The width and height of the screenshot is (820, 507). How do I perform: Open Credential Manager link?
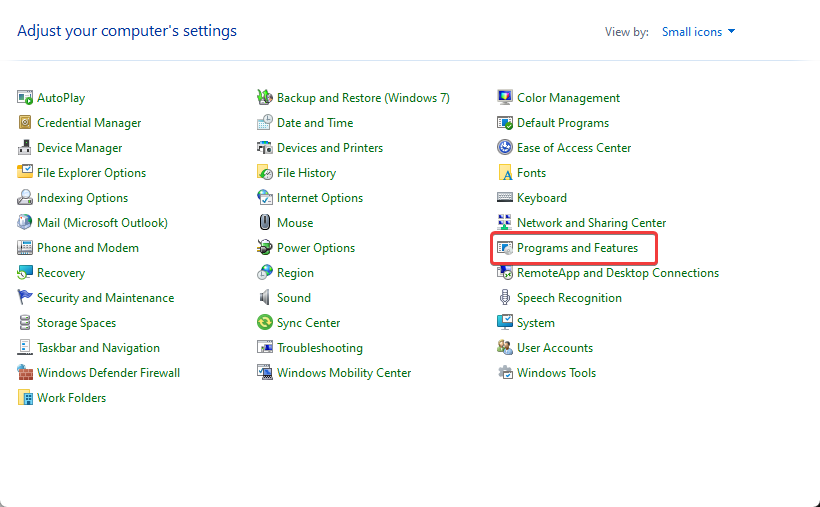tap(89, 123)
